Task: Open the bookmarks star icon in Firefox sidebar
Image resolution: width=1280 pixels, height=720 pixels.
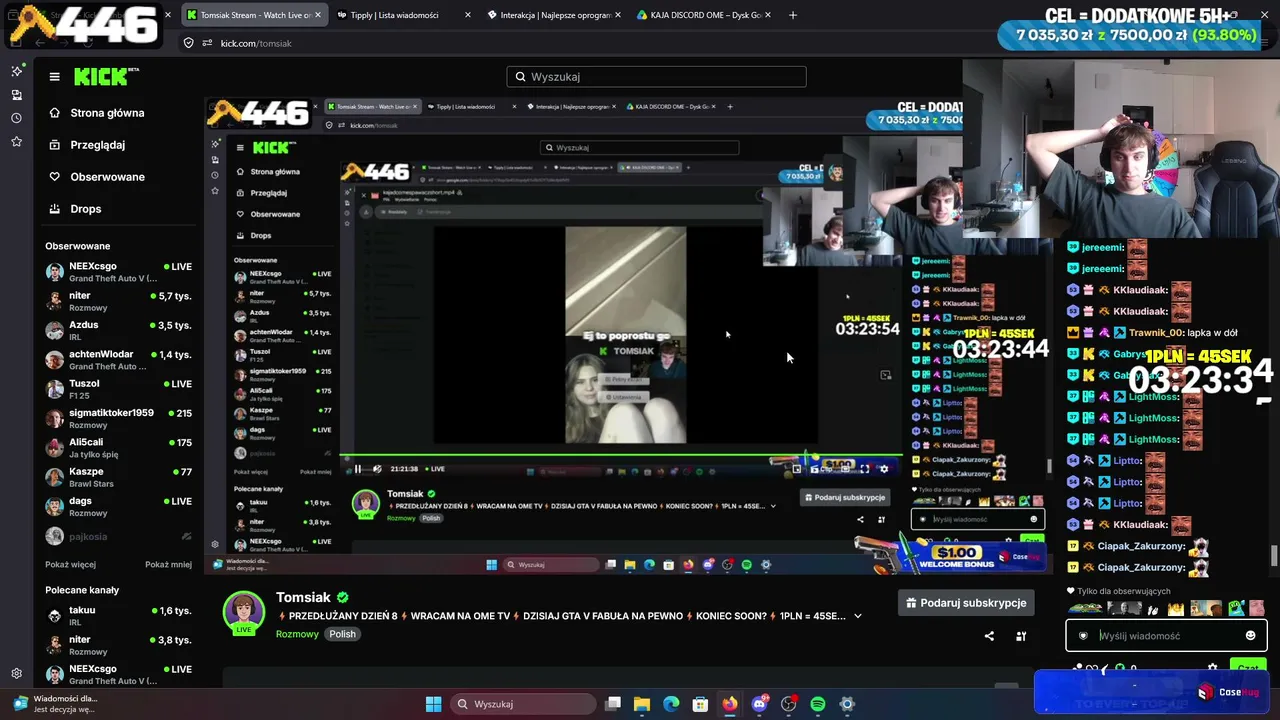Action: pos(16,142)
